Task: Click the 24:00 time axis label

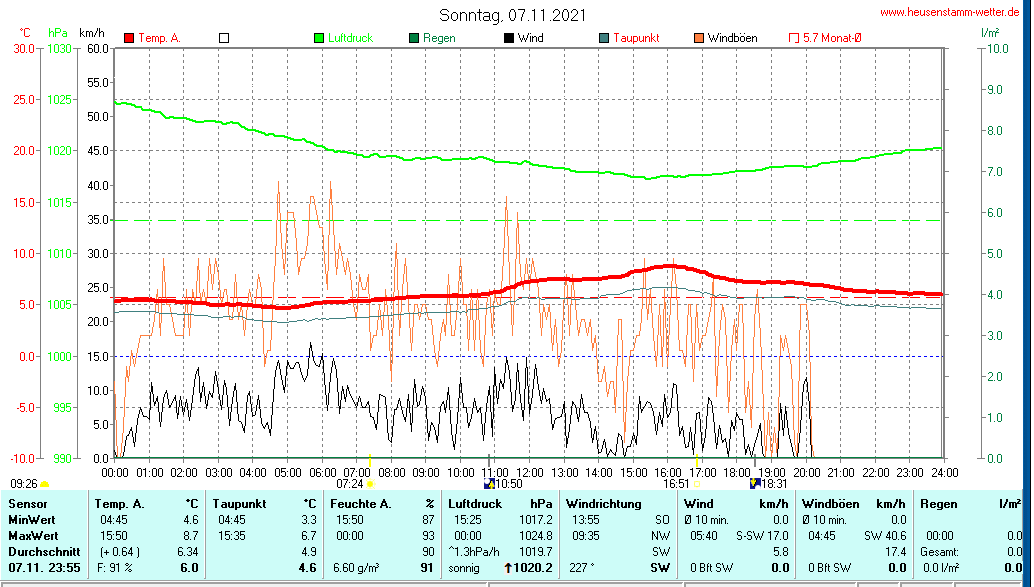Action: 944,473
